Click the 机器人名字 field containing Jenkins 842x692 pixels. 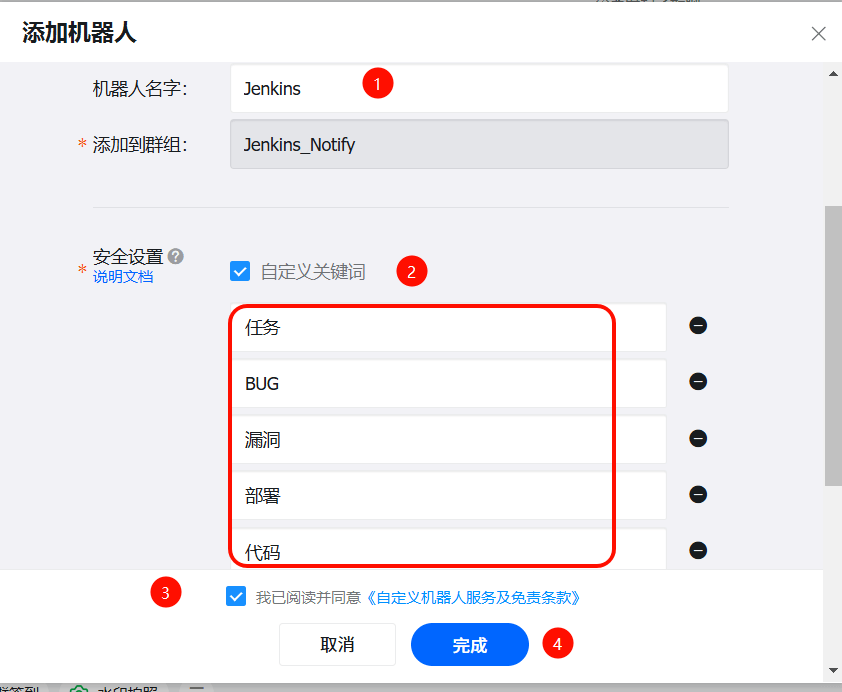478,89
